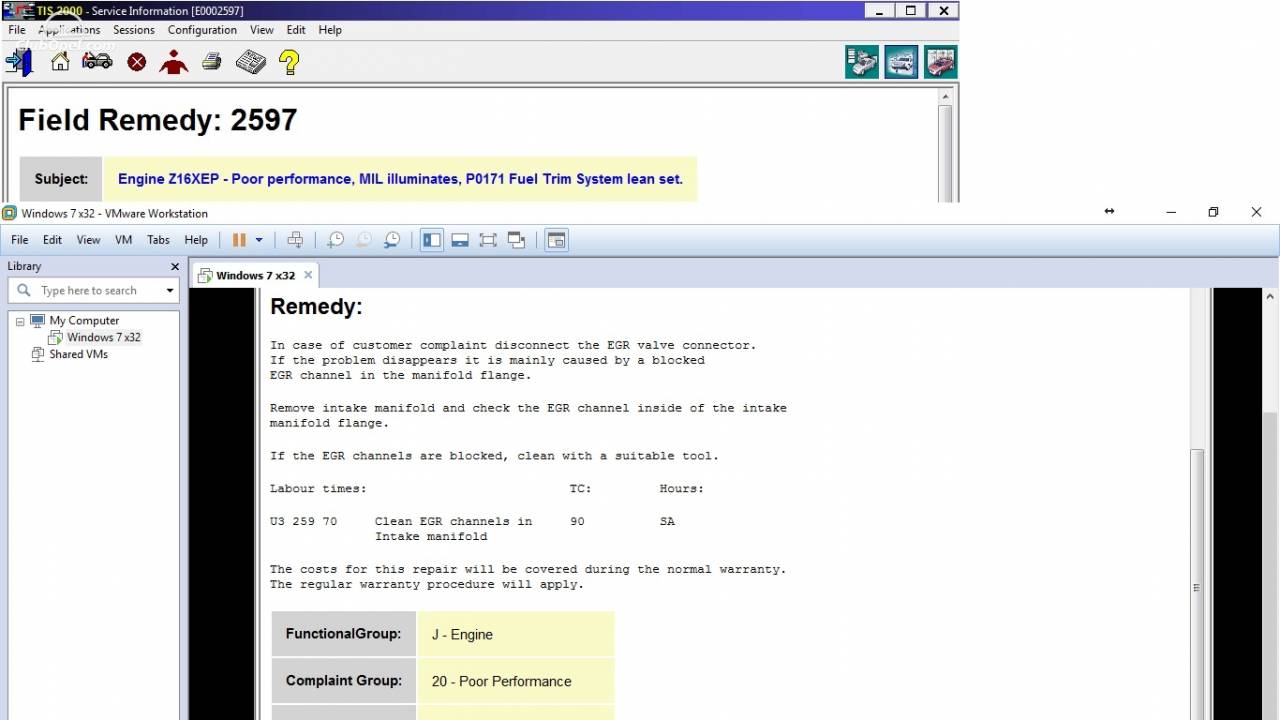Click the 'J - Engine' value cell
1280x720 pixels.
515,634
